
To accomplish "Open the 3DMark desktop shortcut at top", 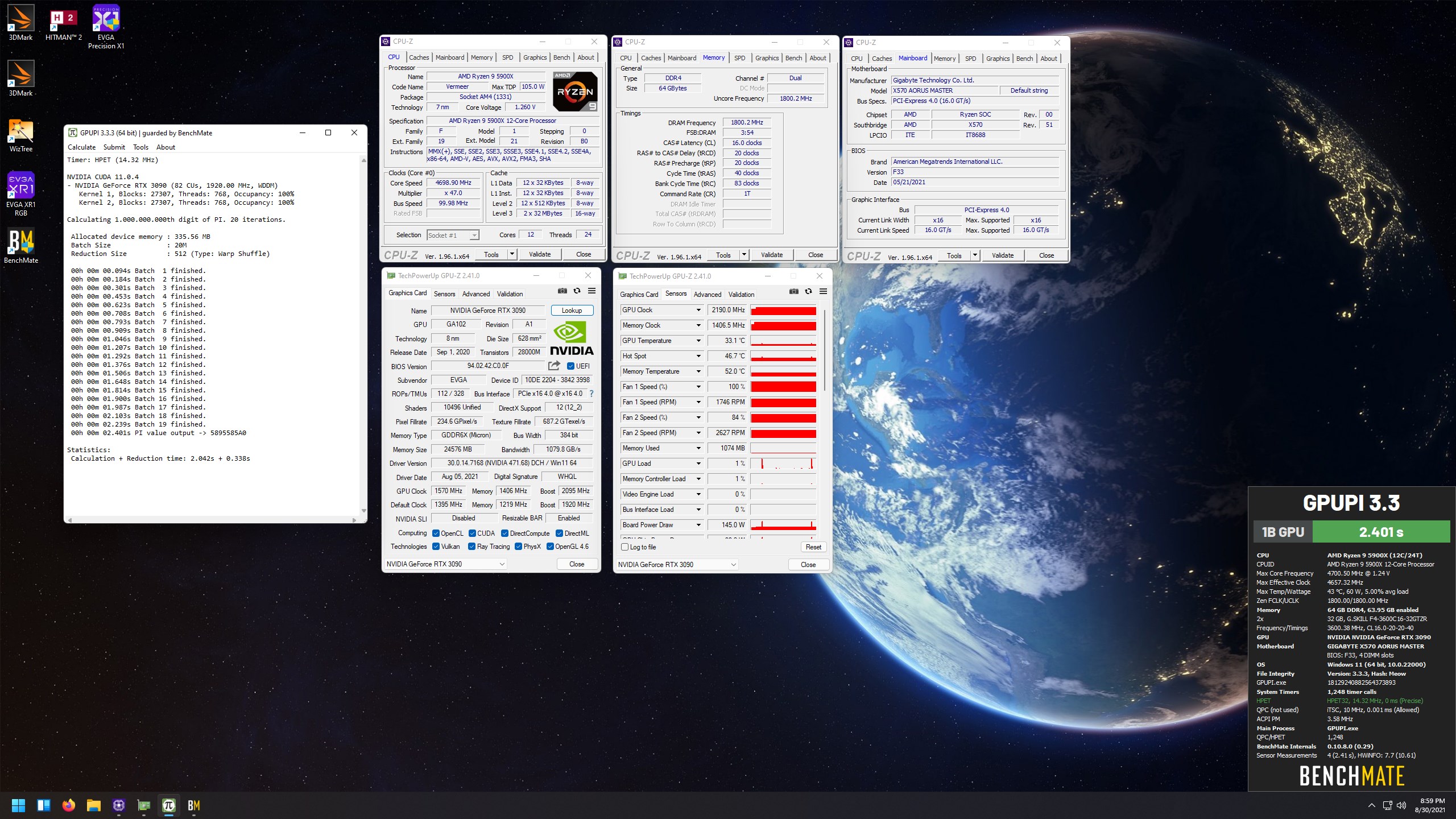I will [x=20, y=23].
